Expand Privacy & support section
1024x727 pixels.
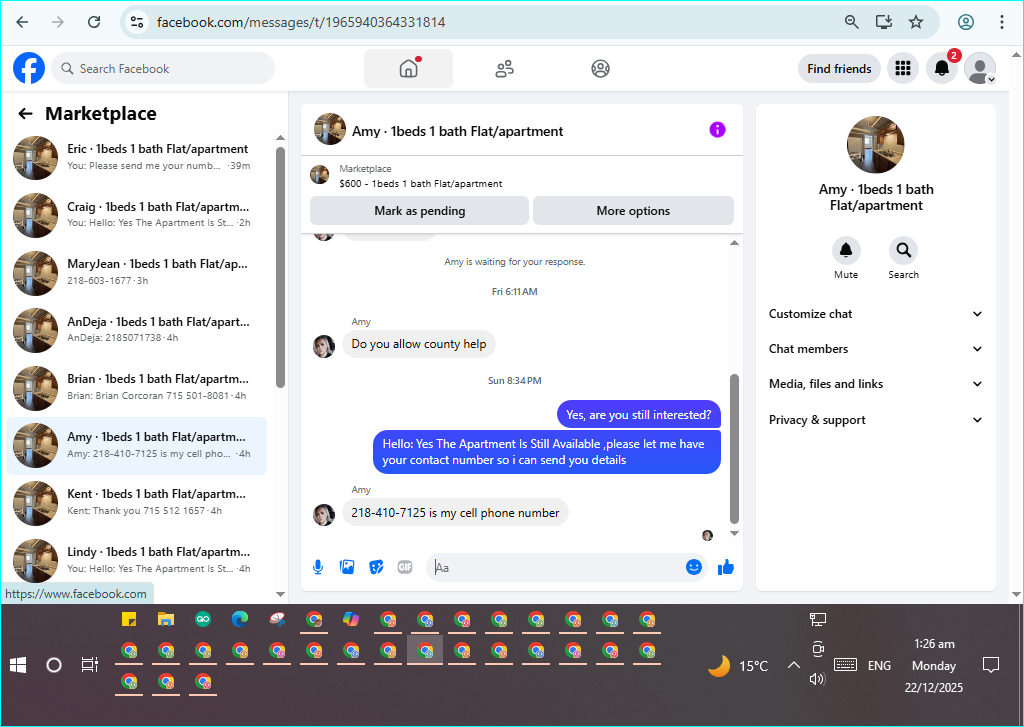point(875,420)
